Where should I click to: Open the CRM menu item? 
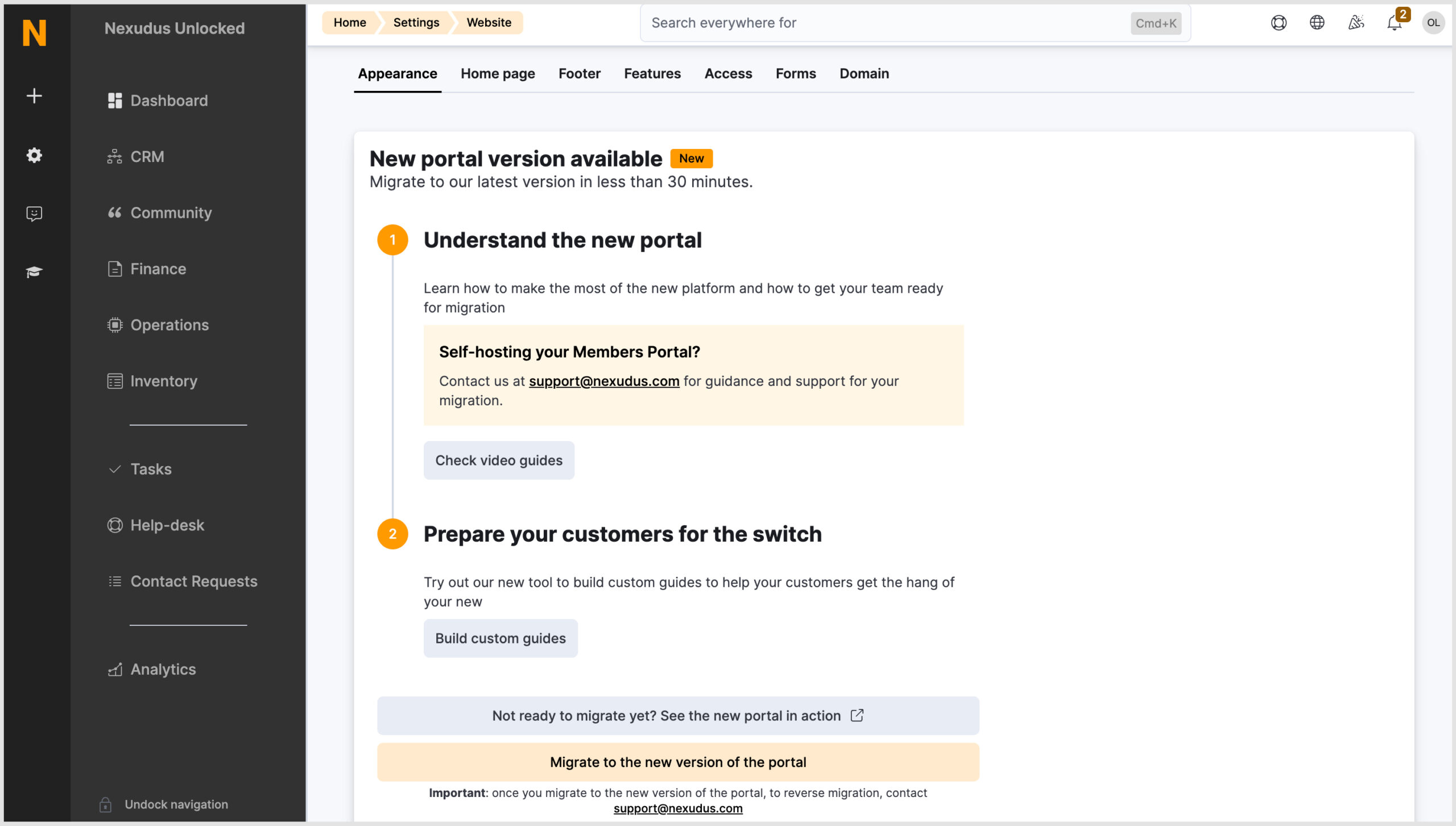[136, 156]
